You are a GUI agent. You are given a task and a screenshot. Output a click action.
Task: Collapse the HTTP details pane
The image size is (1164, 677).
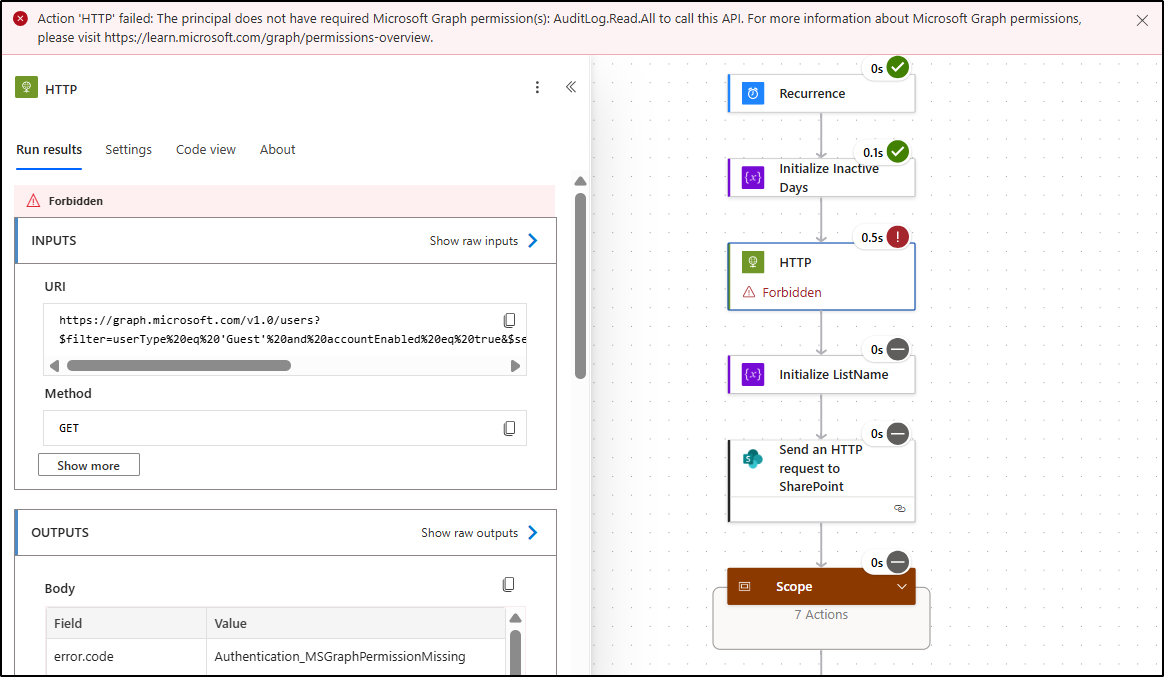point(571,87)
